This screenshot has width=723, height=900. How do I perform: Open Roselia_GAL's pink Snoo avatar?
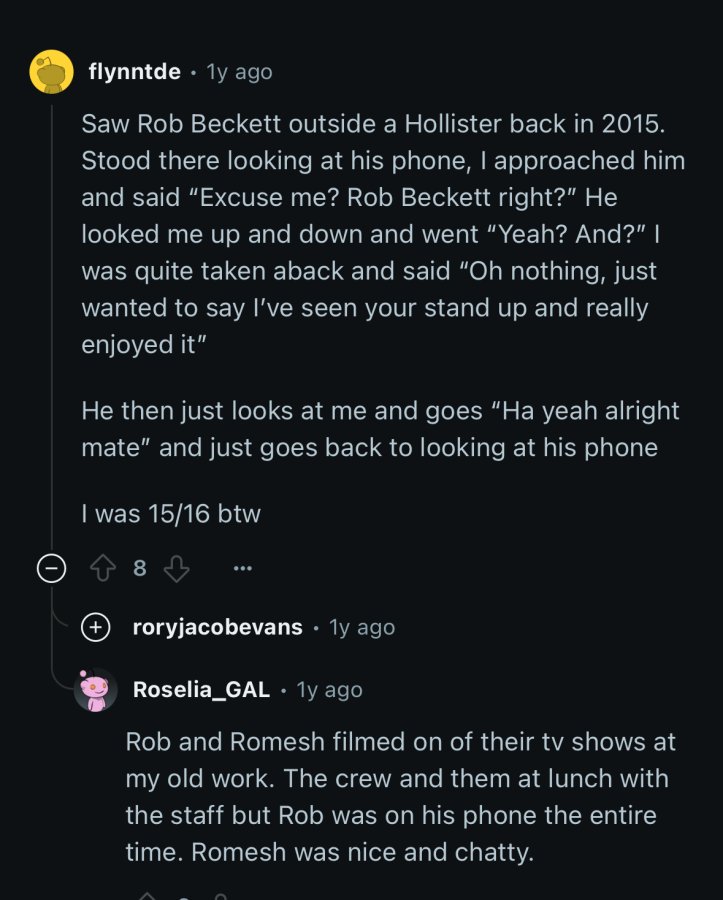[96, 689]
